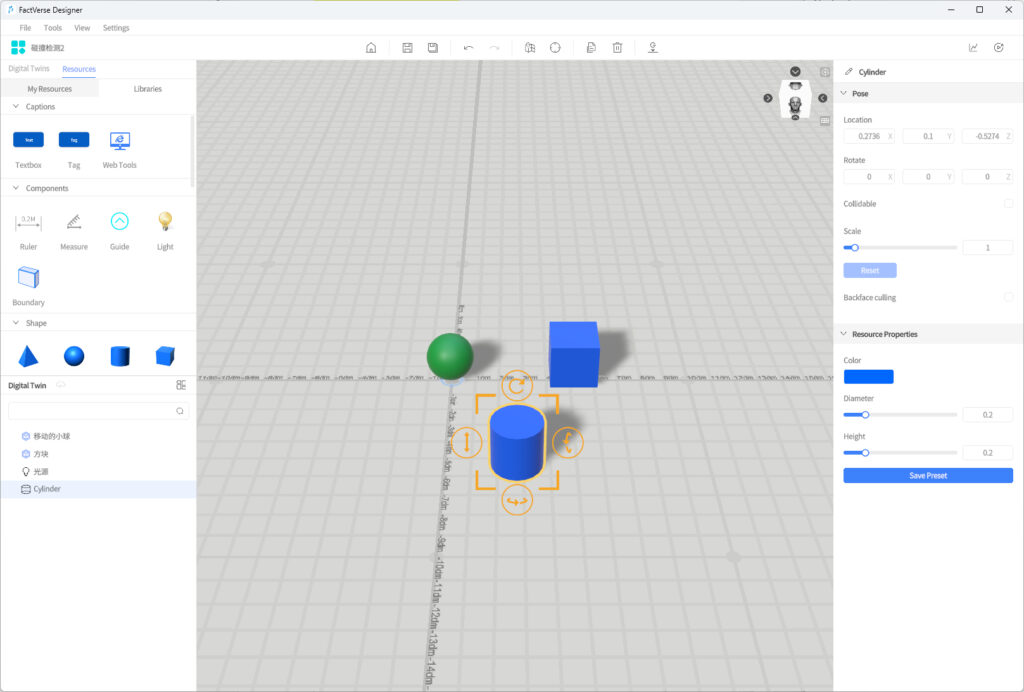Click the circular play/preview icon at top right

click(999, 48)
